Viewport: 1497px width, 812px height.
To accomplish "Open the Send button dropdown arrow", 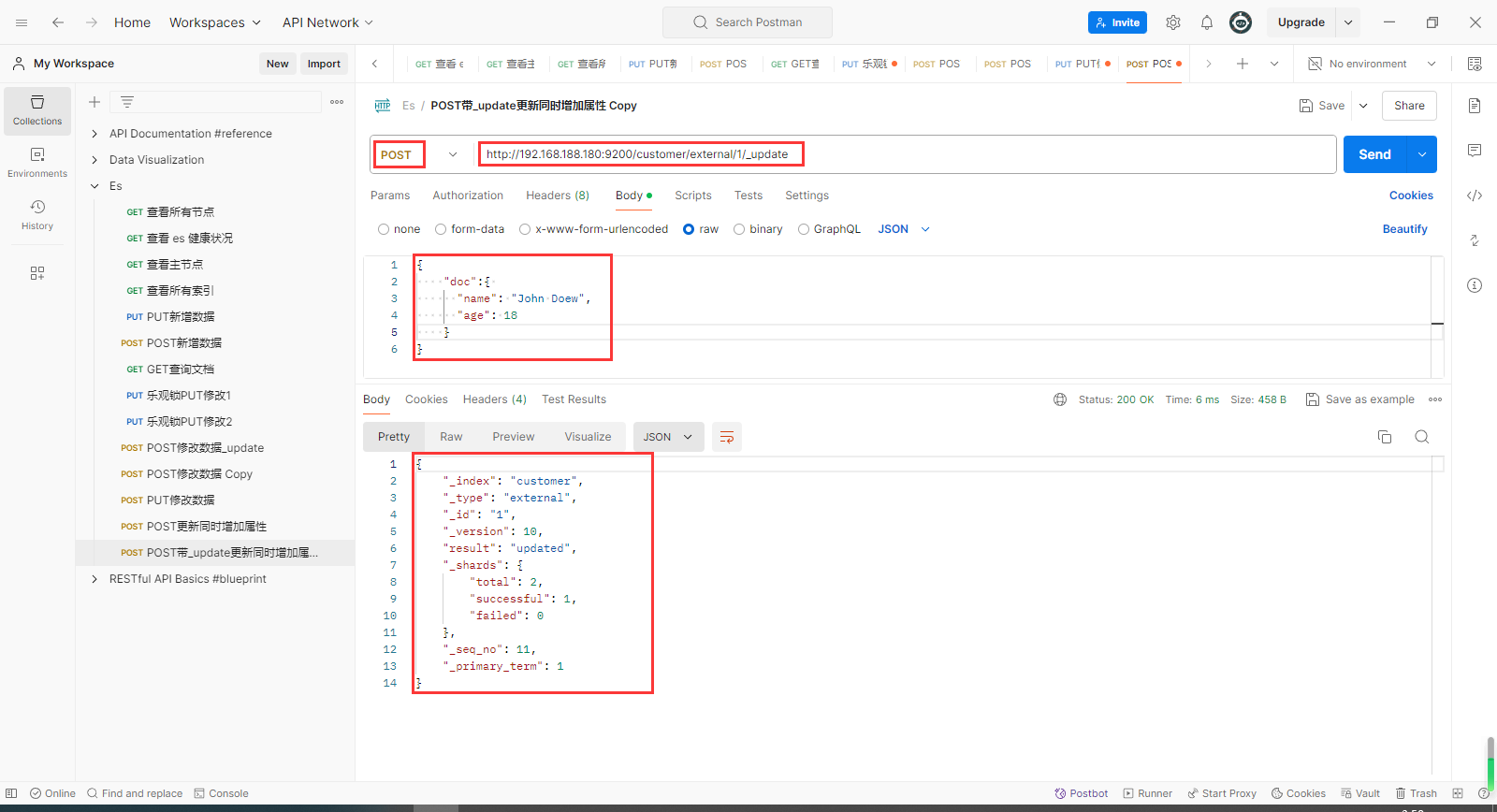I will coord(1422,154).
